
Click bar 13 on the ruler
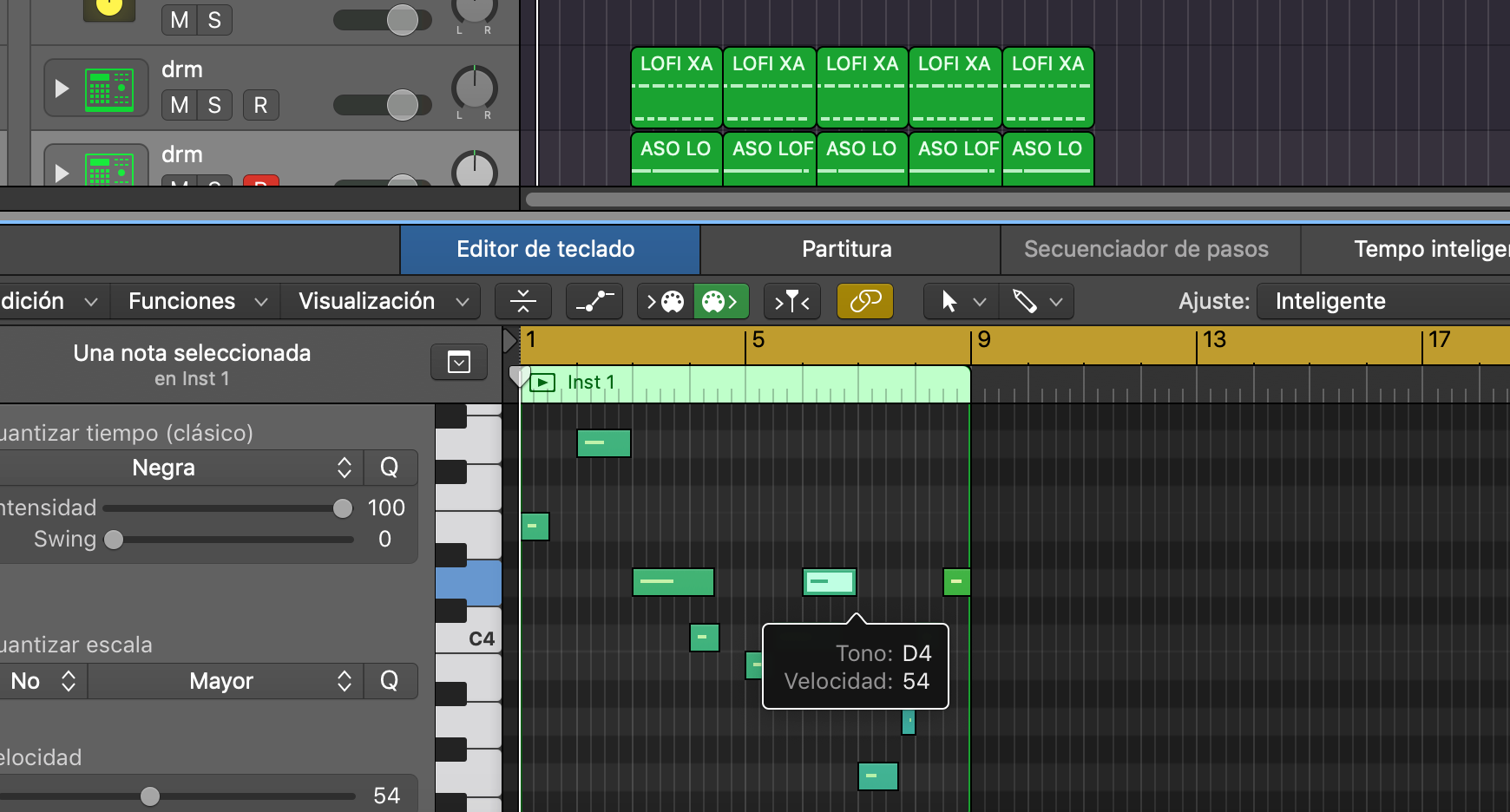click(x=1213, y=340)
